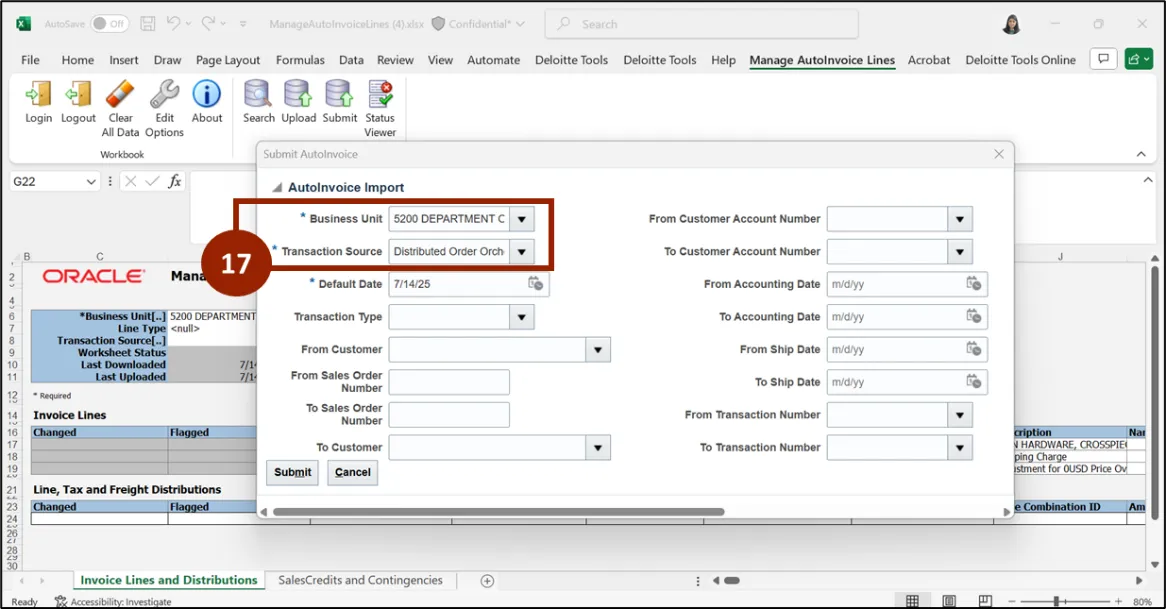
Task: Switch to SalesCredits and Contingencies sheet
Action: point(360,580)
